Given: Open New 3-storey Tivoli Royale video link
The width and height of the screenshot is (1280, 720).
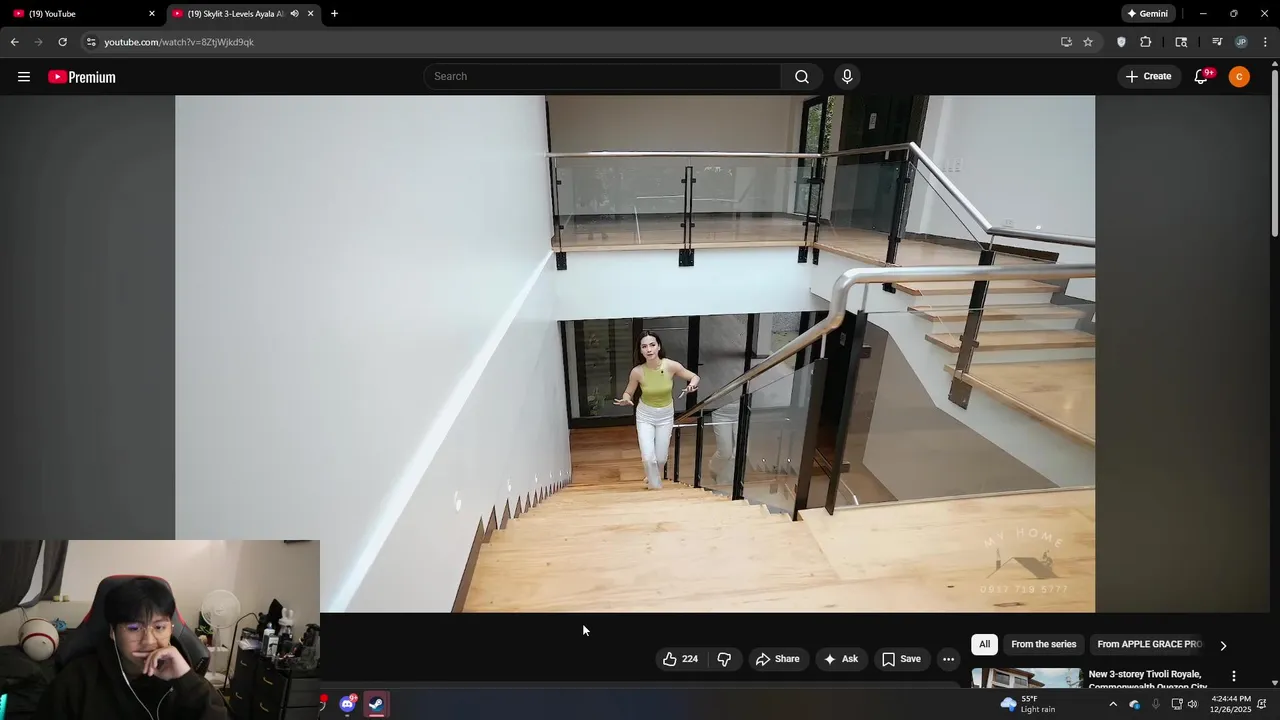Looking at the screenshot, I should click(x=1147, y=680).
